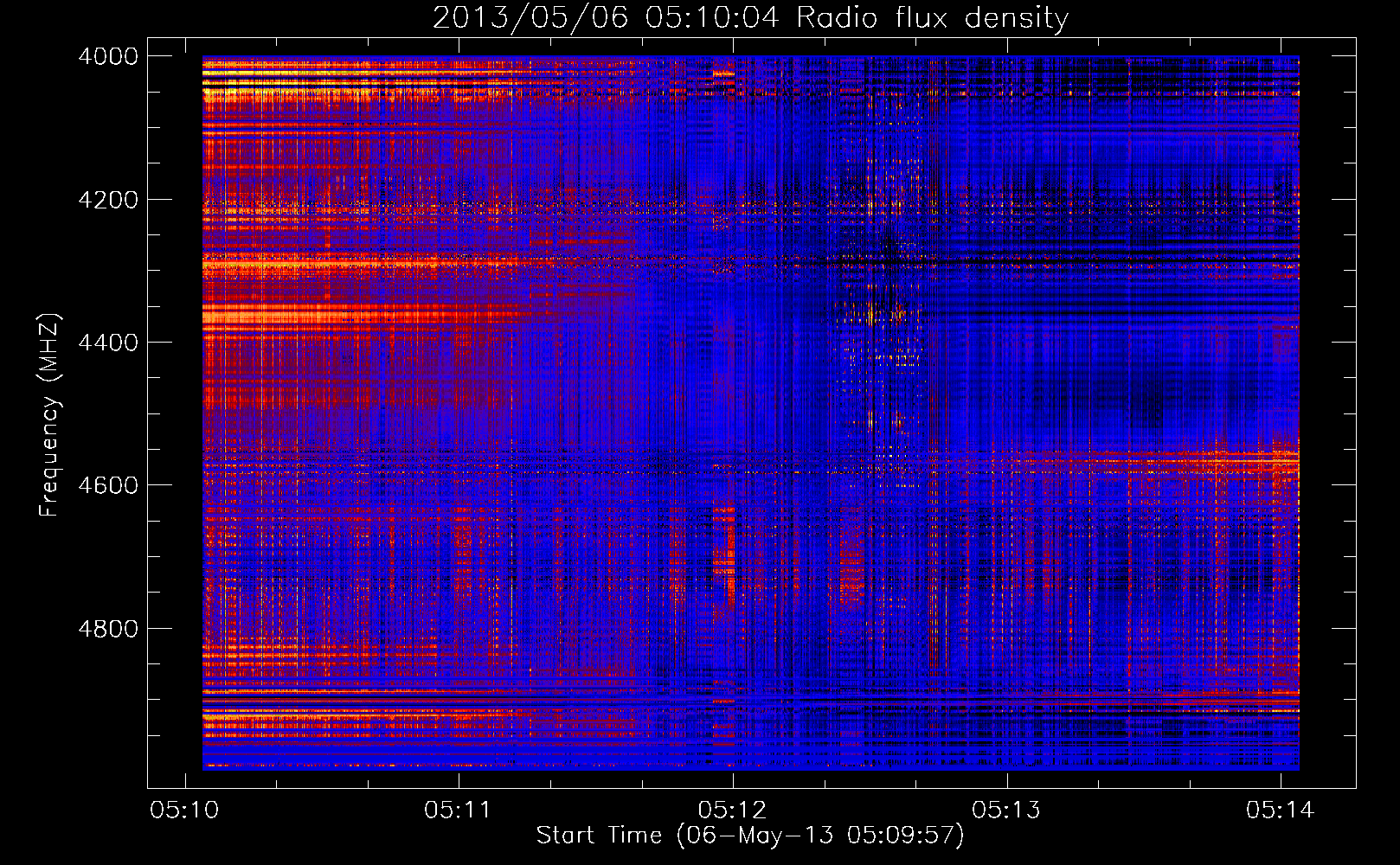
Task: Click the 'Start Time (06-May-13 05:09:57)' label
Action: pos(750,836)
